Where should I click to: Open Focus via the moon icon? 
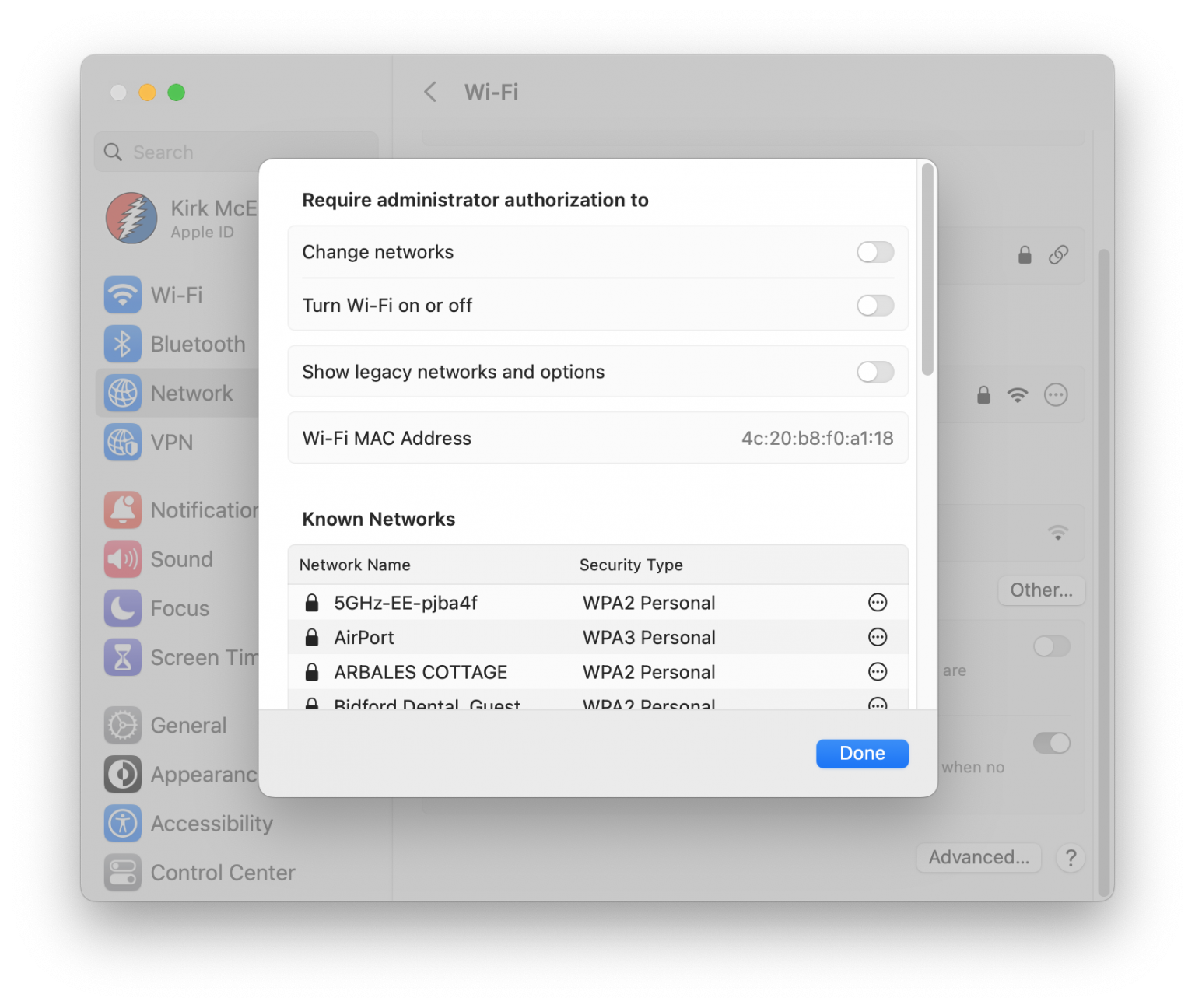[122, 608]
